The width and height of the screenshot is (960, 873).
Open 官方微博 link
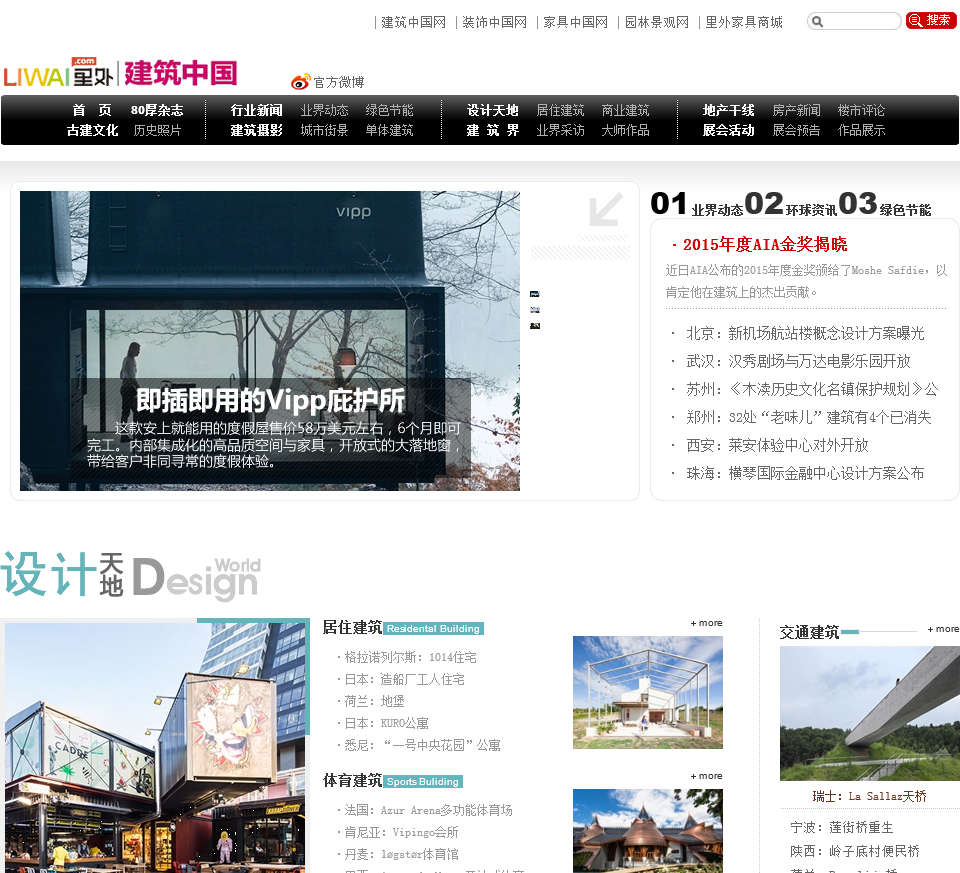point(339,82)
